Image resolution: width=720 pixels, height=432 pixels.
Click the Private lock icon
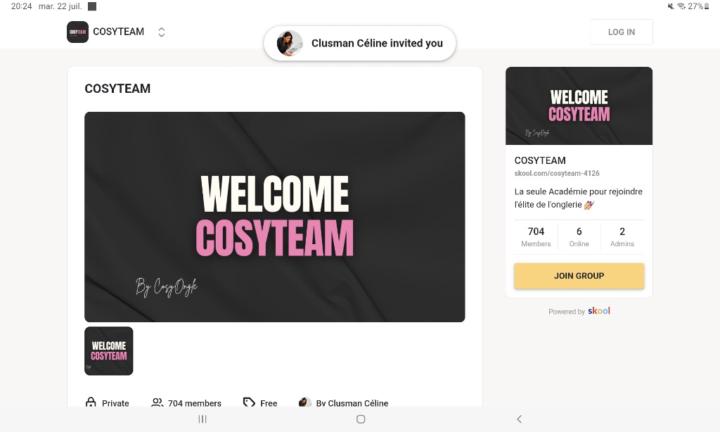(91, 403)
